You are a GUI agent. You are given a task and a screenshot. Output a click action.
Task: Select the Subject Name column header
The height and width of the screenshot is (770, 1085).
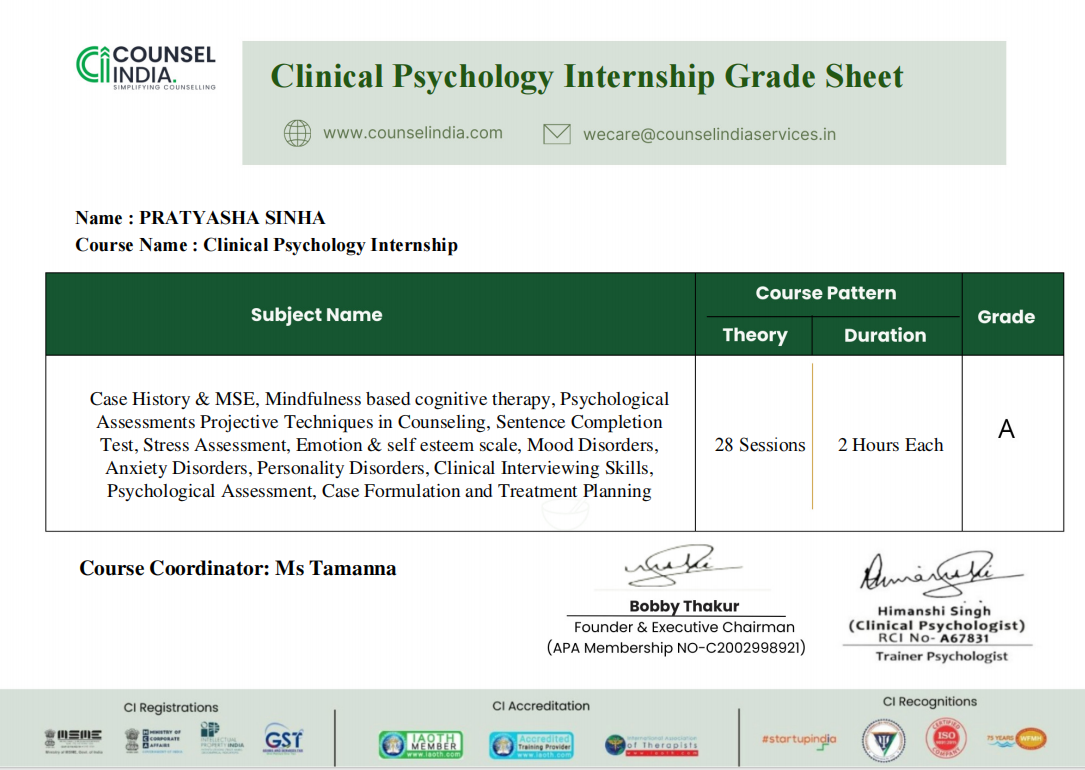coord(316,315)
